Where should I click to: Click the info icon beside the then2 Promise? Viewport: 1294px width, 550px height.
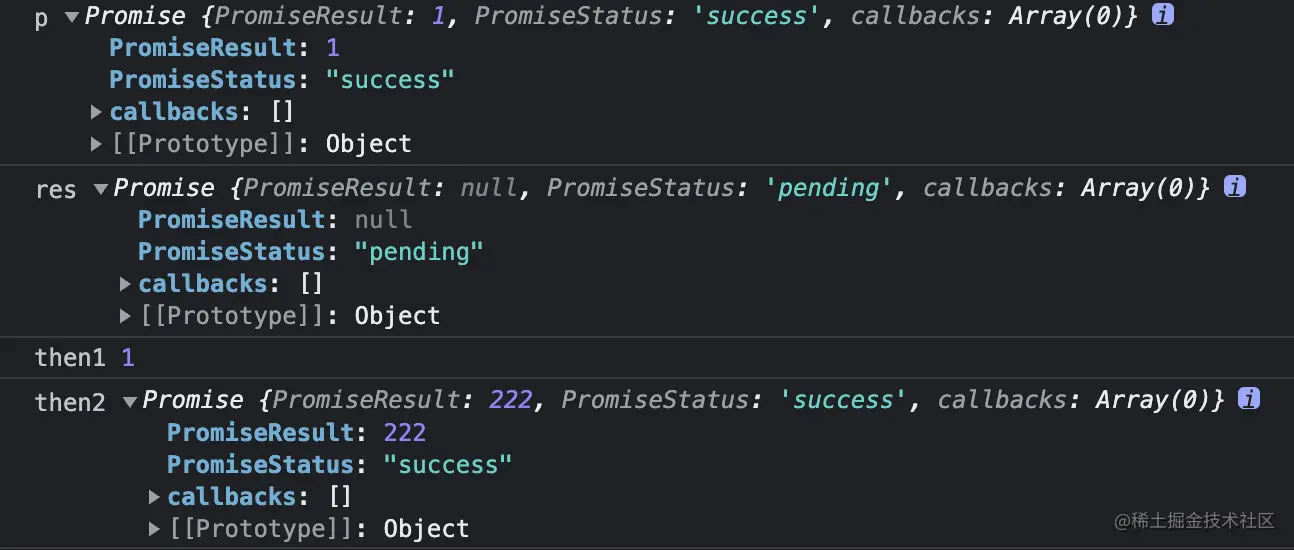[1248, 399]
